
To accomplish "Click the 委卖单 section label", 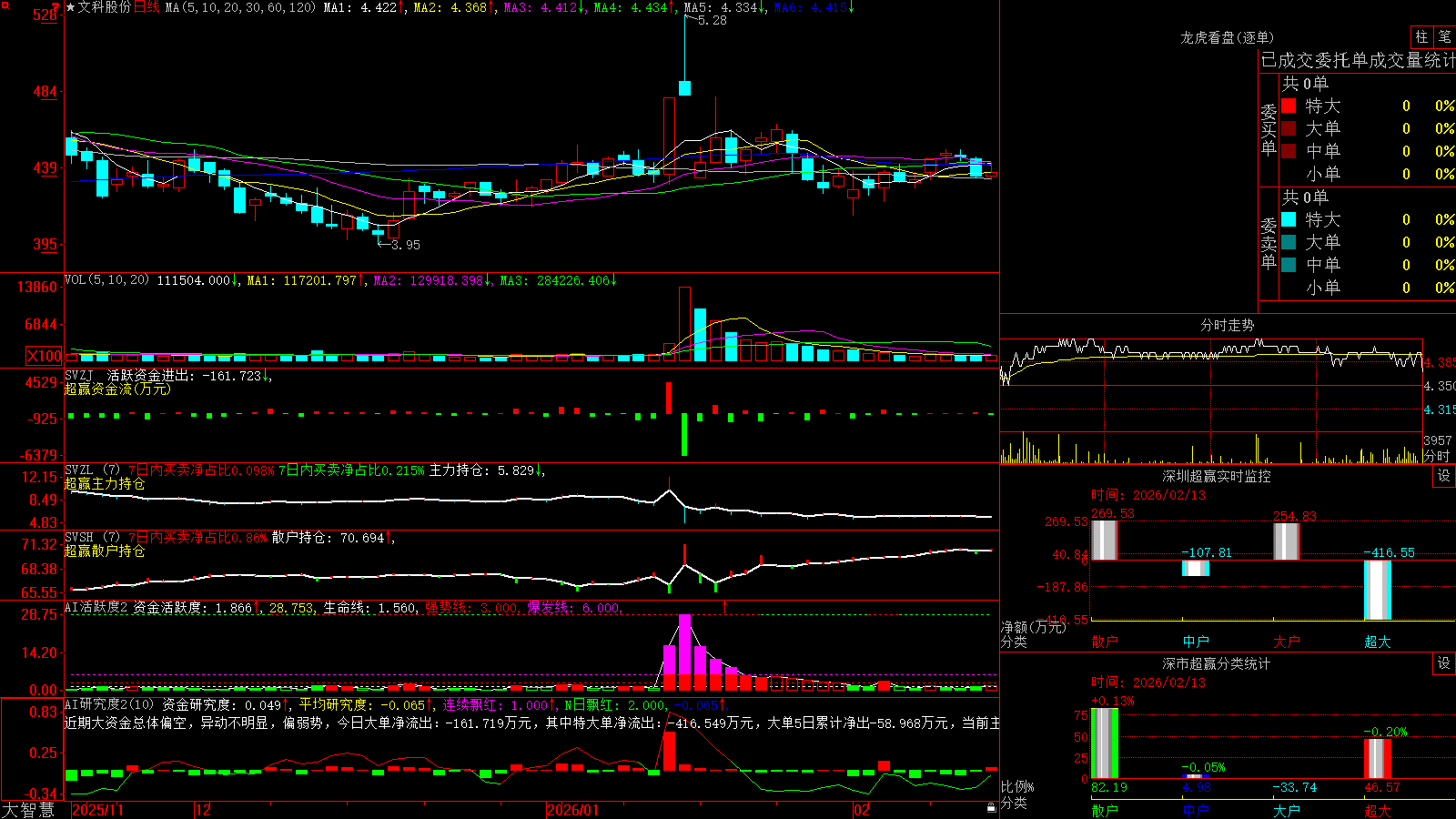I will [x=1269, y=243].
